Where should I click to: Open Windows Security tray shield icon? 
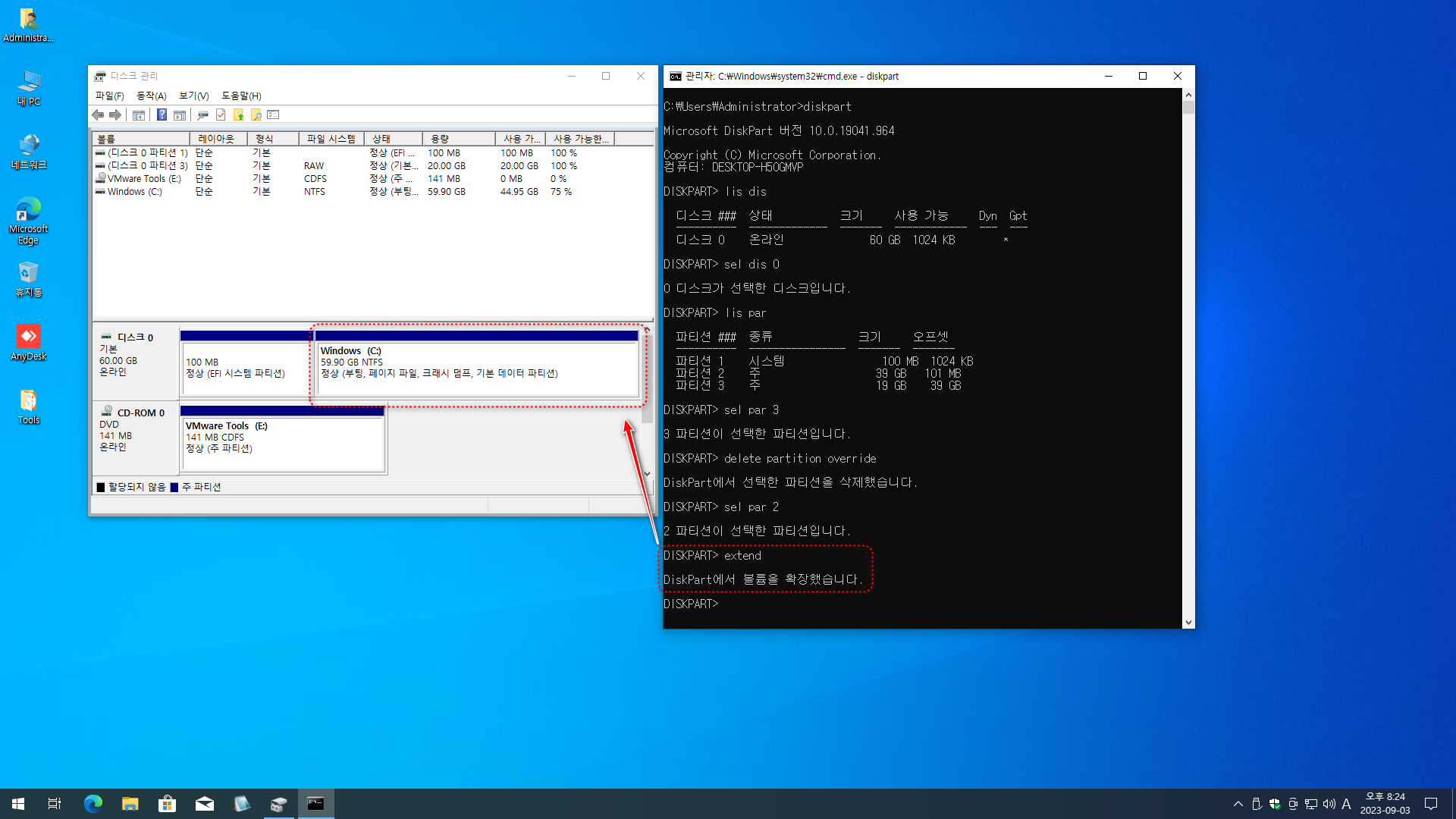tap(1275, 804)
